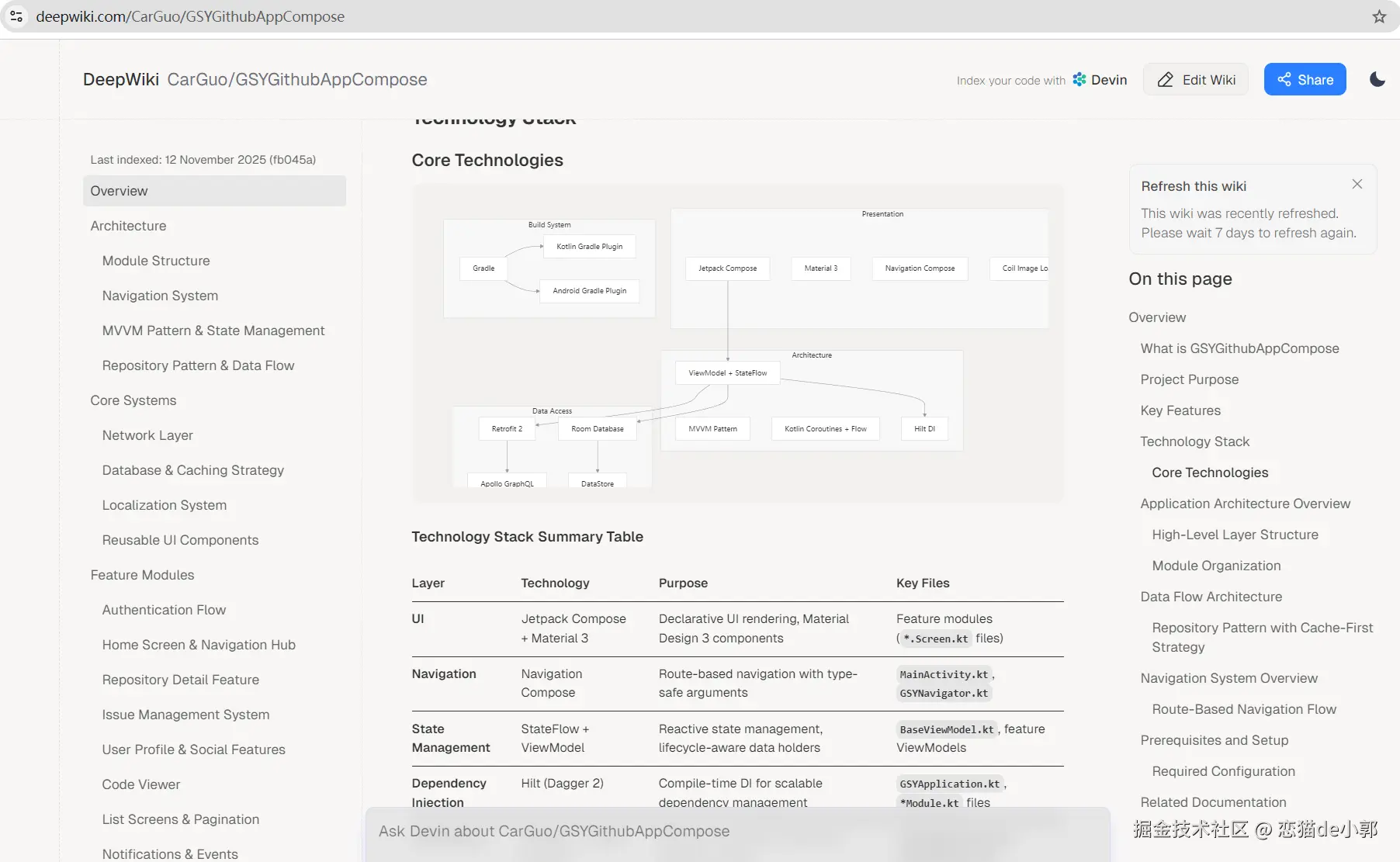This screenshot has height=862, width=1400.
Task: Close the Refresh this wiki notice
Action: [x=1357, y=184]
